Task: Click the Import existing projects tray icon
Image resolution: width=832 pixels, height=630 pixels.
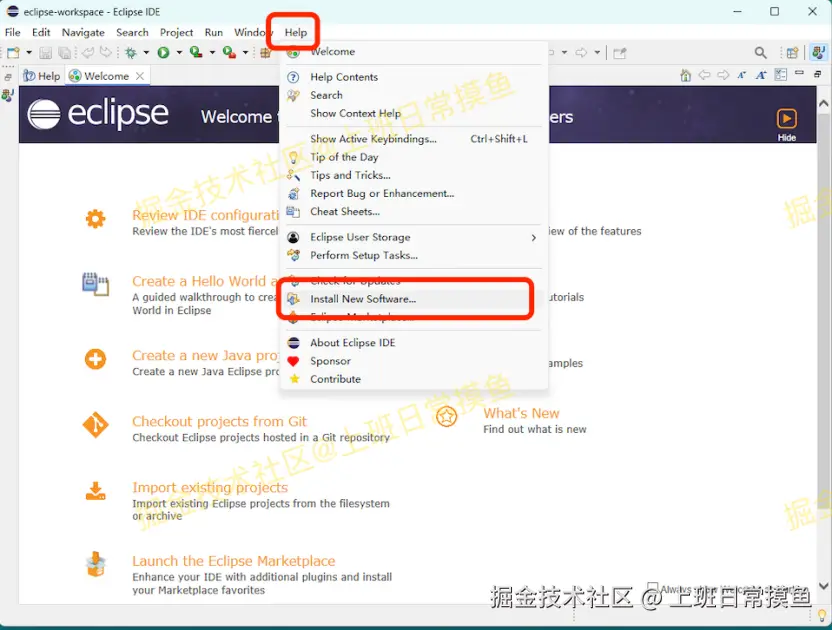Action: coord(96,491)
